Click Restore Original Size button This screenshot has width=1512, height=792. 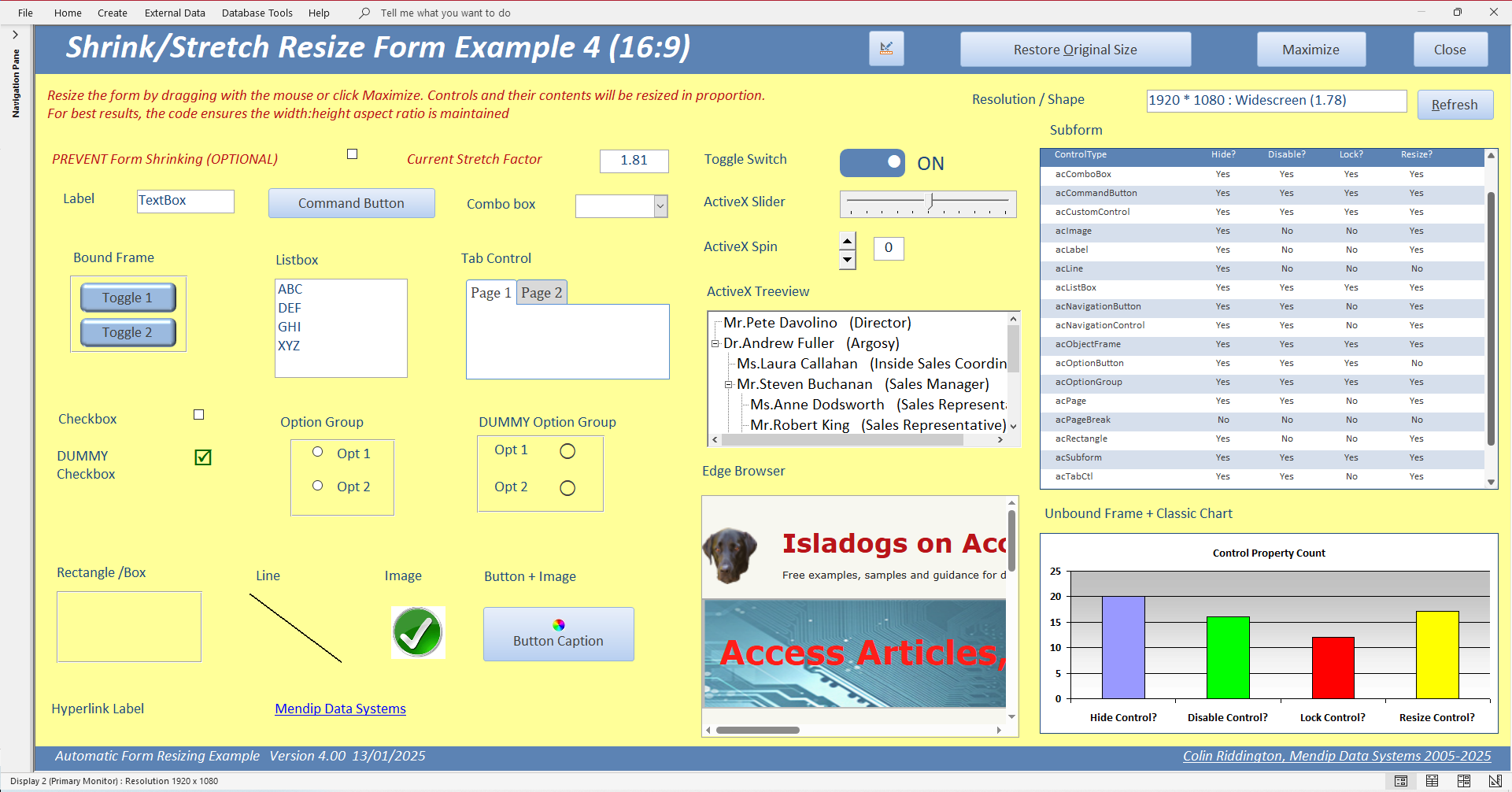[x=1075, y=50]
